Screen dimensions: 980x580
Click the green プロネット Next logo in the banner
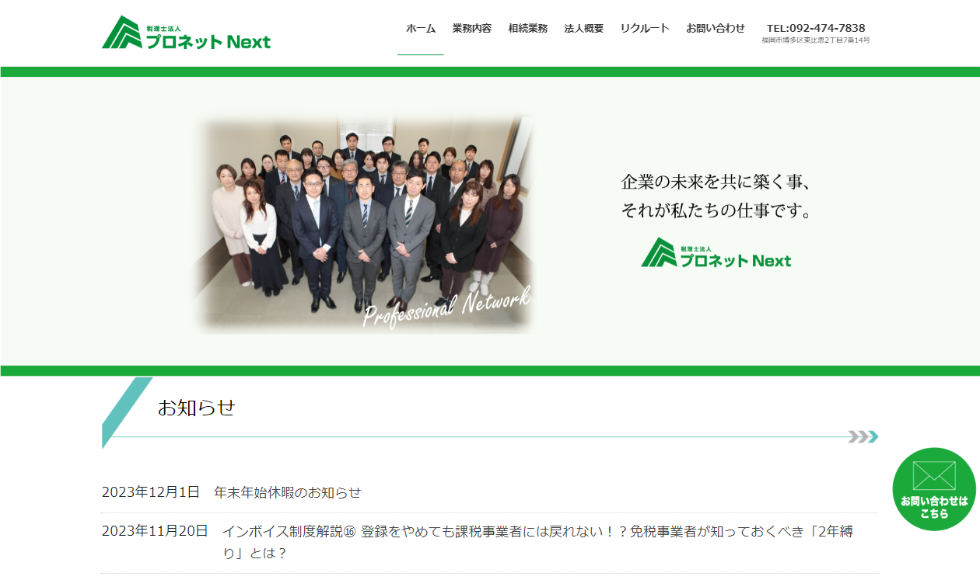tap(716, 253)
